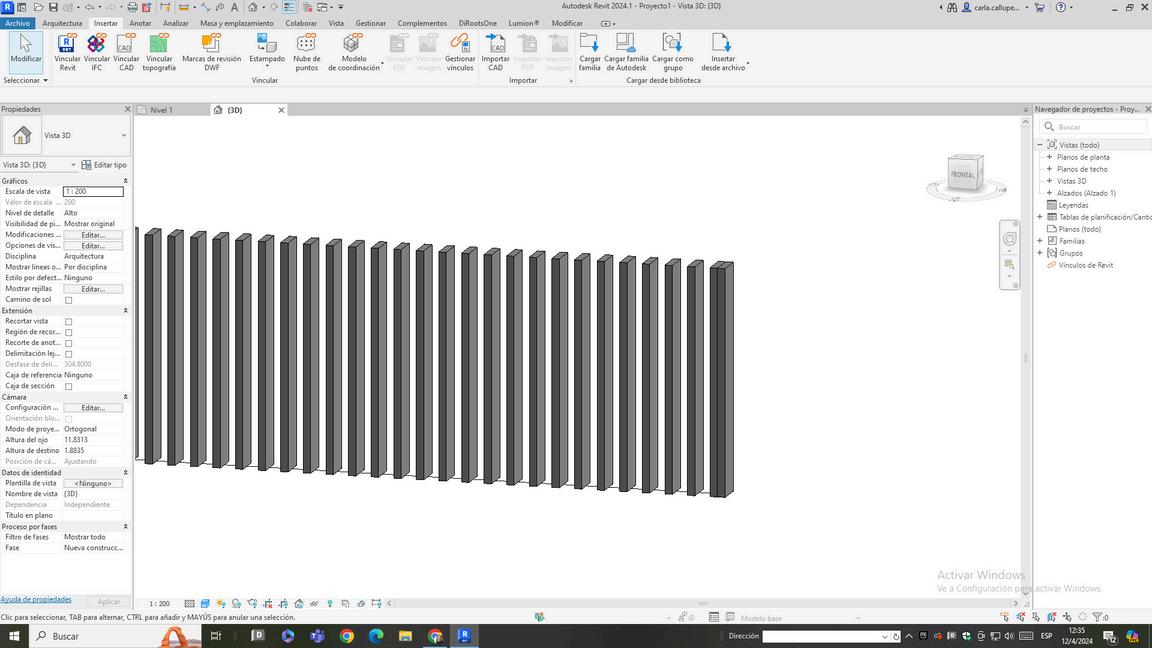The height and width of the screenshot is (648, 1152).
Task: Open Marcas de revisión DWF
Action: (x=212, y=52)
